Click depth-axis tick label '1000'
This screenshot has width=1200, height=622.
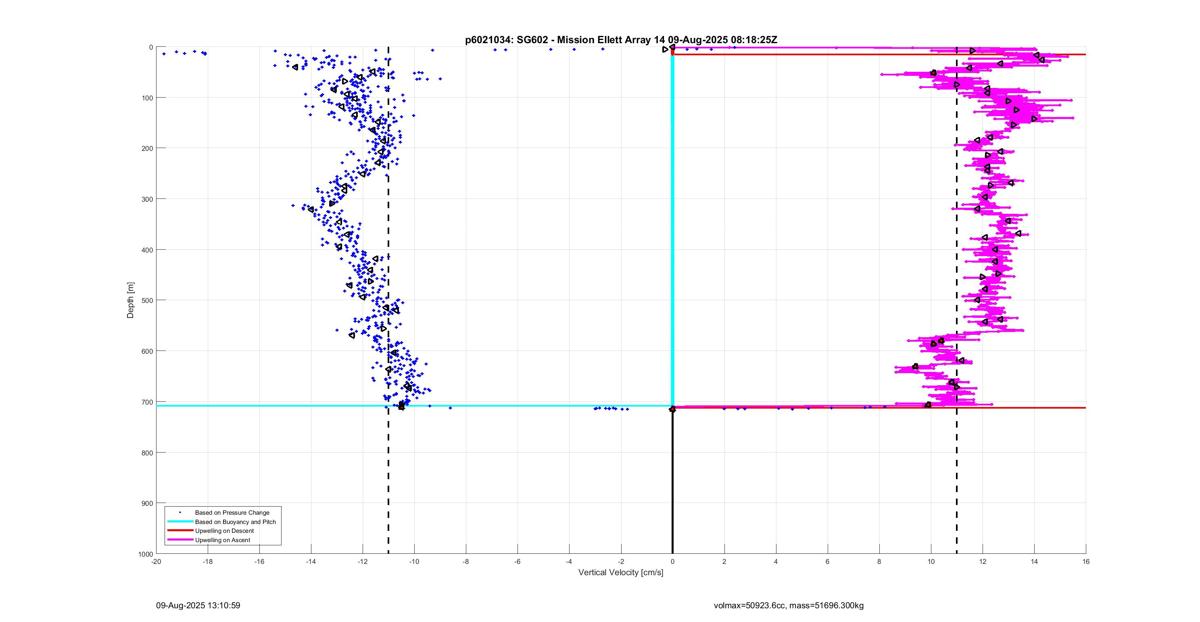click(x=145, y=553)
